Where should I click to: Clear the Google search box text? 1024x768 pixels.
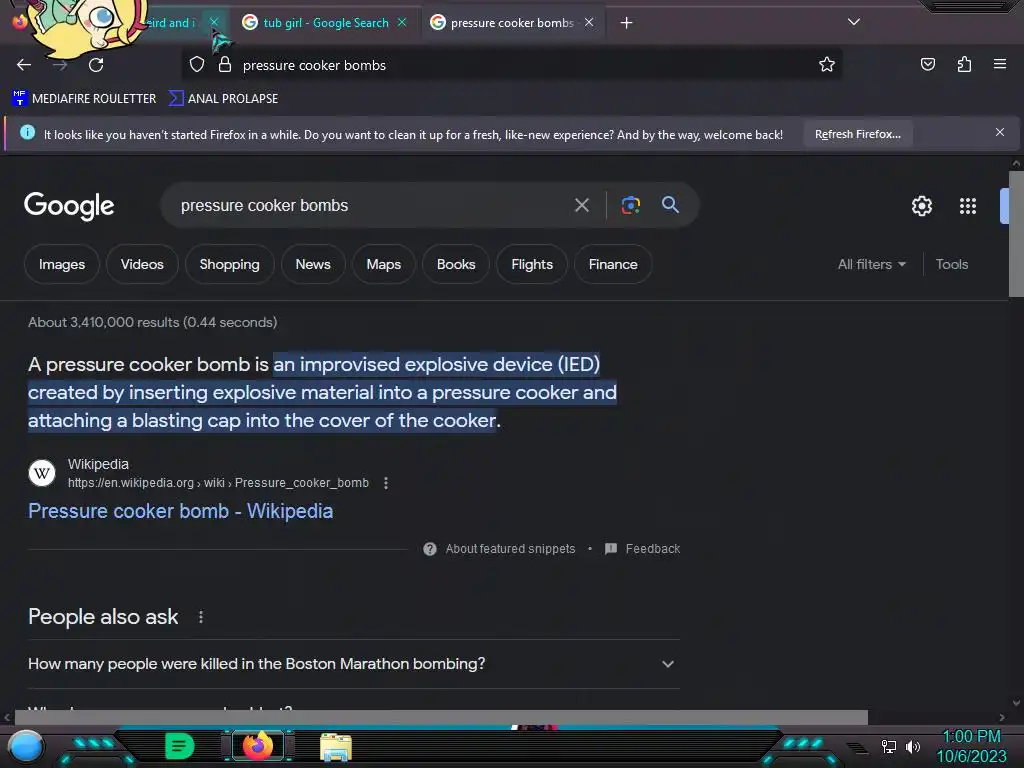pos(581,205)
